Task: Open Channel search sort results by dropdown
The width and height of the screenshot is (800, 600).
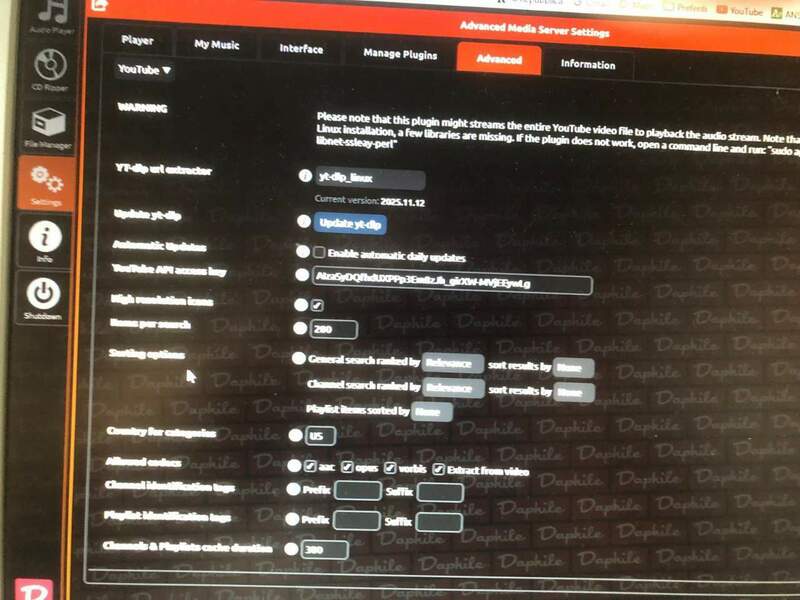Action: 573,392
